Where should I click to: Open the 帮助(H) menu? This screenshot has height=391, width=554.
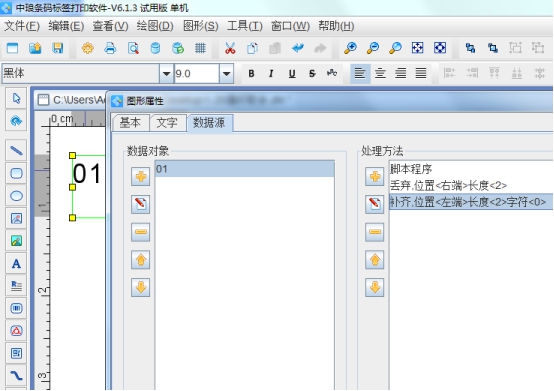[336, 26]
